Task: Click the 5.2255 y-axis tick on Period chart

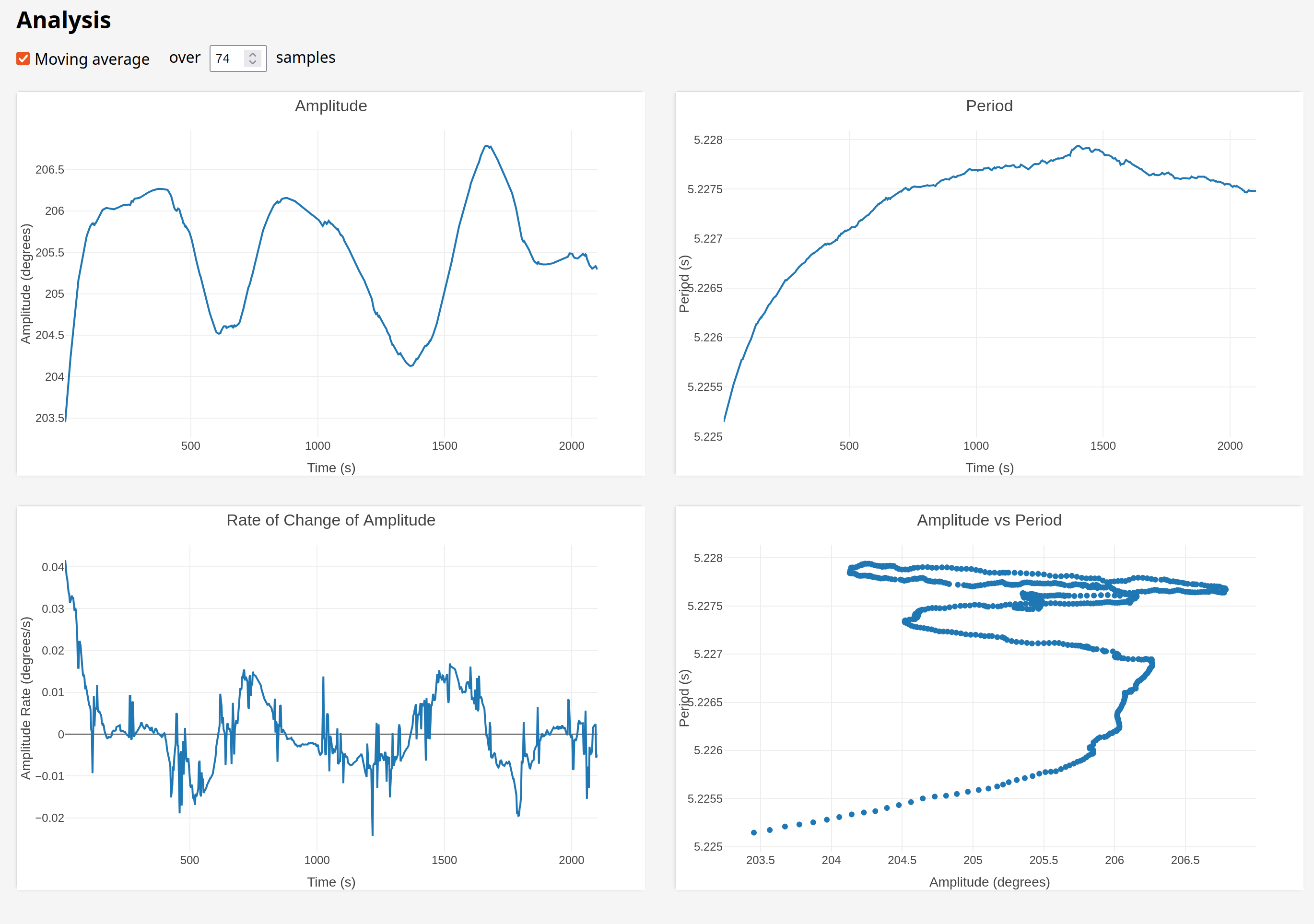Action: (x=704, y=387)
